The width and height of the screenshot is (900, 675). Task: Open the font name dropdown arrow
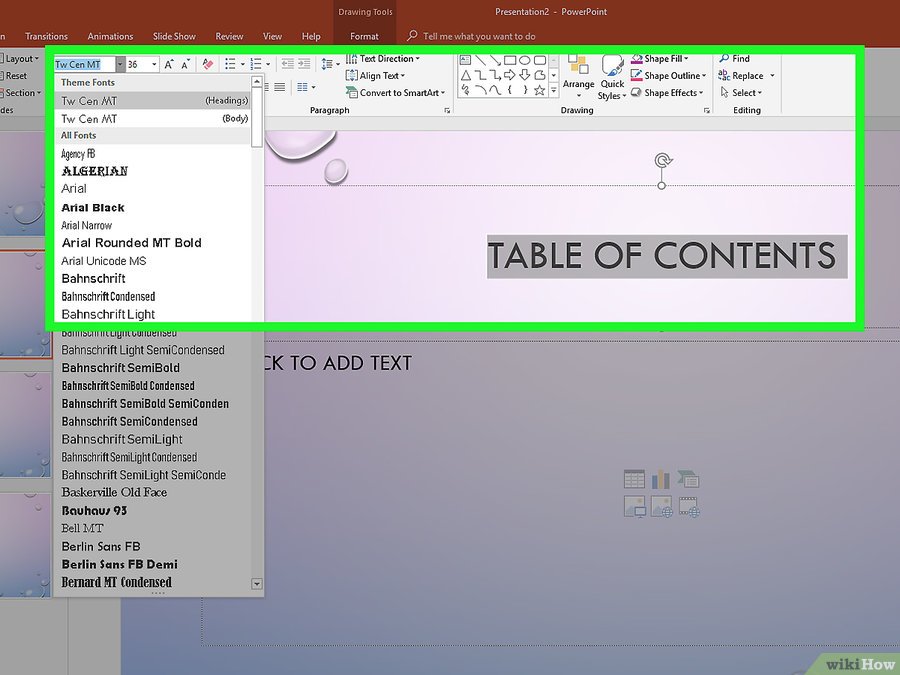pyautogui.click(x=120, y=64)
